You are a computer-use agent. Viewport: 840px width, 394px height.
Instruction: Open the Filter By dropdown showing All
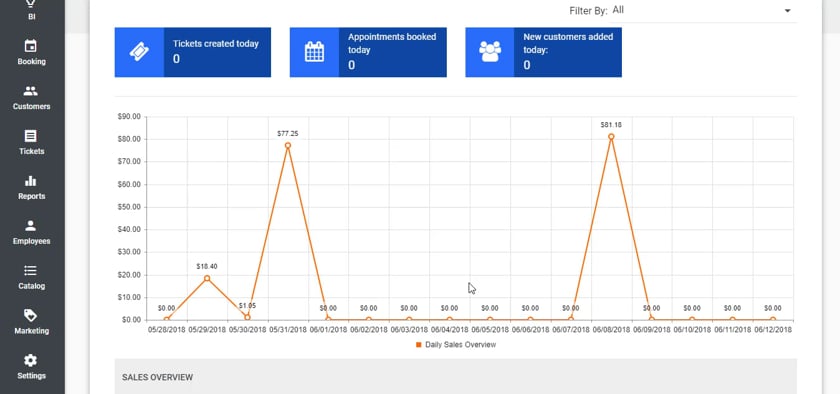(x=702, y=10)
